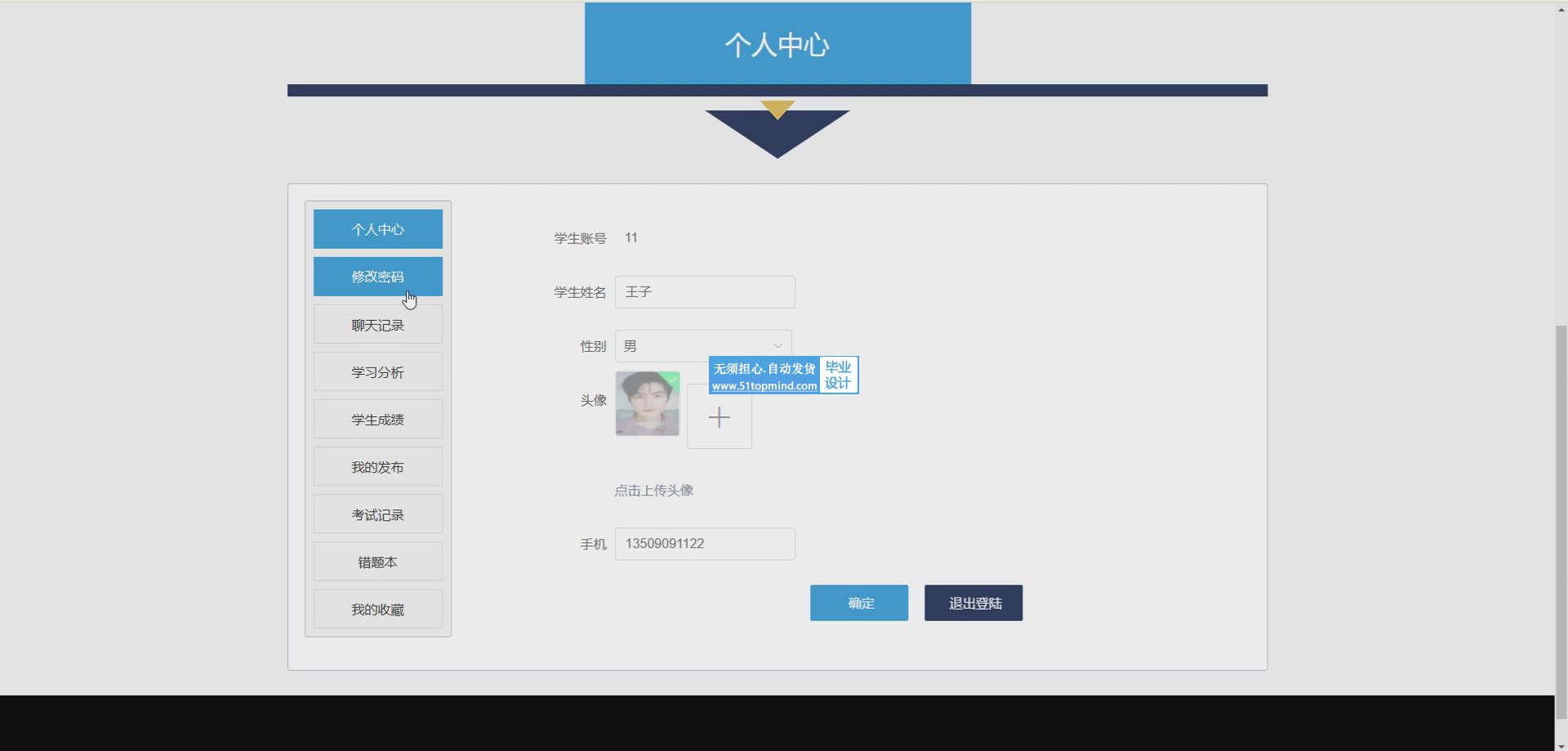Open the 个人中心 sidebar menu item
The width and height of the screenshot is (1568, 751).
[377, 229]
